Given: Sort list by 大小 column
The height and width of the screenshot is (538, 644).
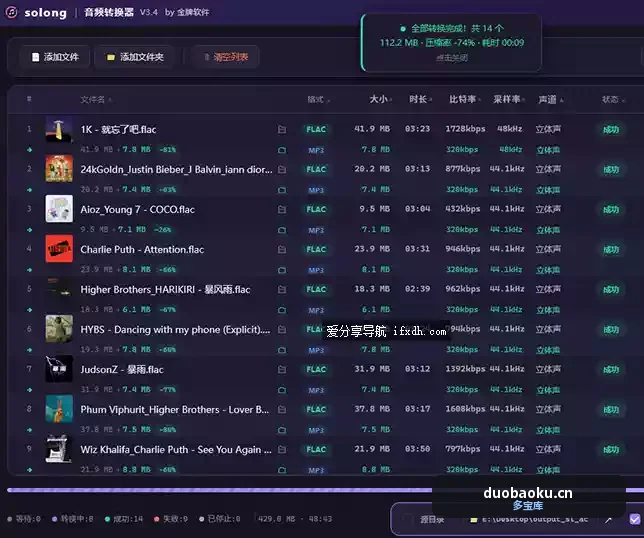Looking at the screenshot, I should click(x=380, y=99).
